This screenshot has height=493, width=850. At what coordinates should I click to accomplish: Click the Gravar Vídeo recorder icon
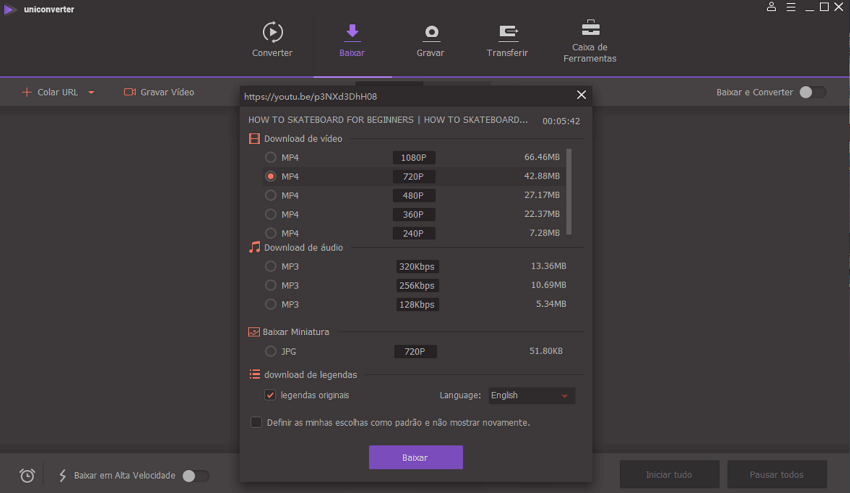(x=130, y=92)
